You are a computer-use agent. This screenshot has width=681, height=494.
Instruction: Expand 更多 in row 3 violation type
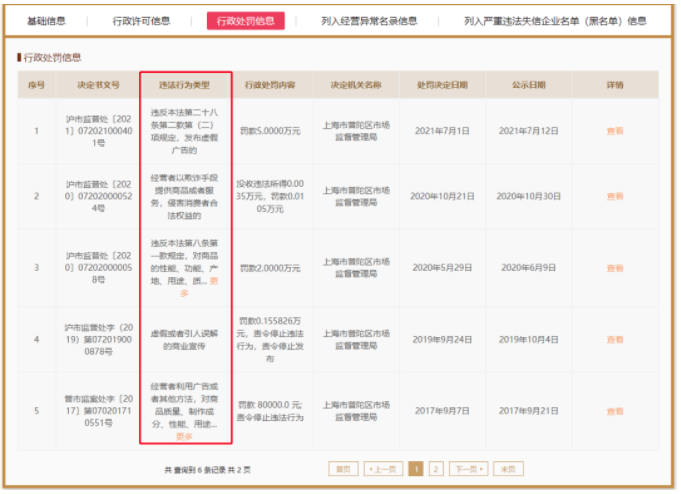coord(199,287)
